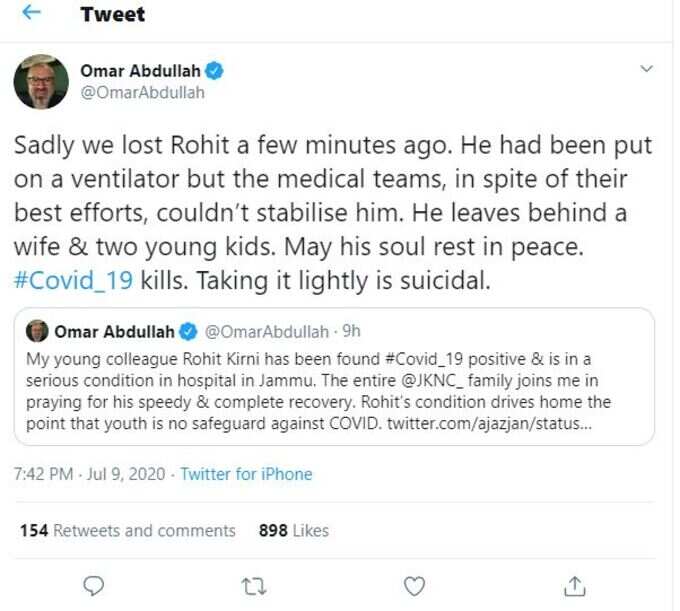The image size is (680, 611).
Task: View 154 Retweets and comments
Action: click(x=128, y=531)
